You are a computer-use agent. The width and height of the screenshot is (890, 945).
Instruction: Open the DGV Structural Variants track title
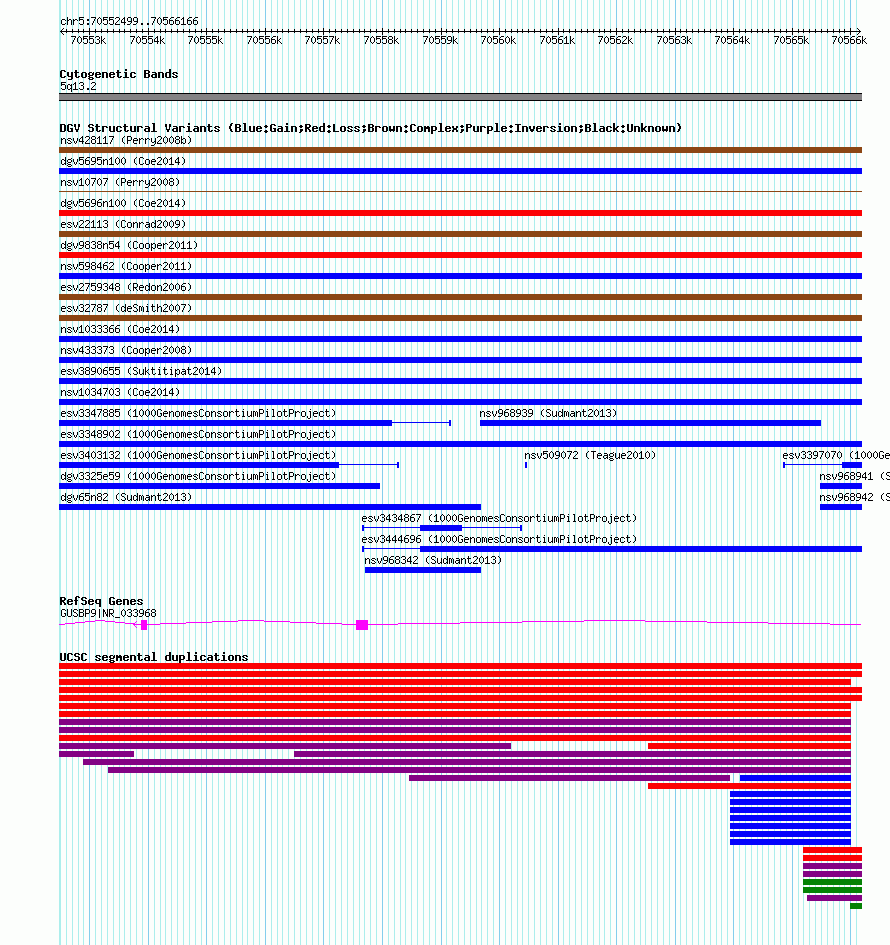(x=371, y=128)
